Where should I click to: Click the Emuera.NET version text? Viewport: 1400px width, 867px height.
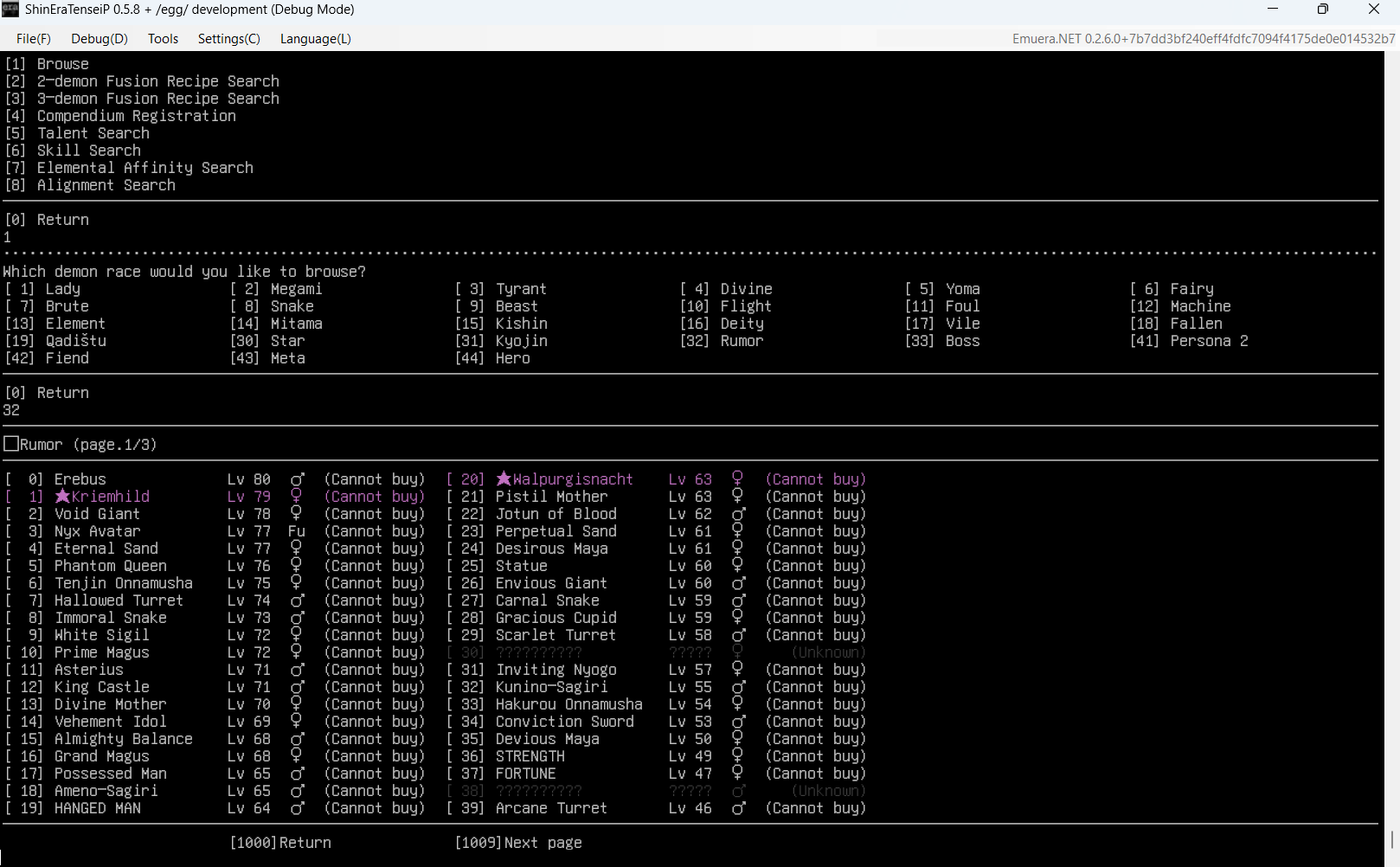[1204, 39]
